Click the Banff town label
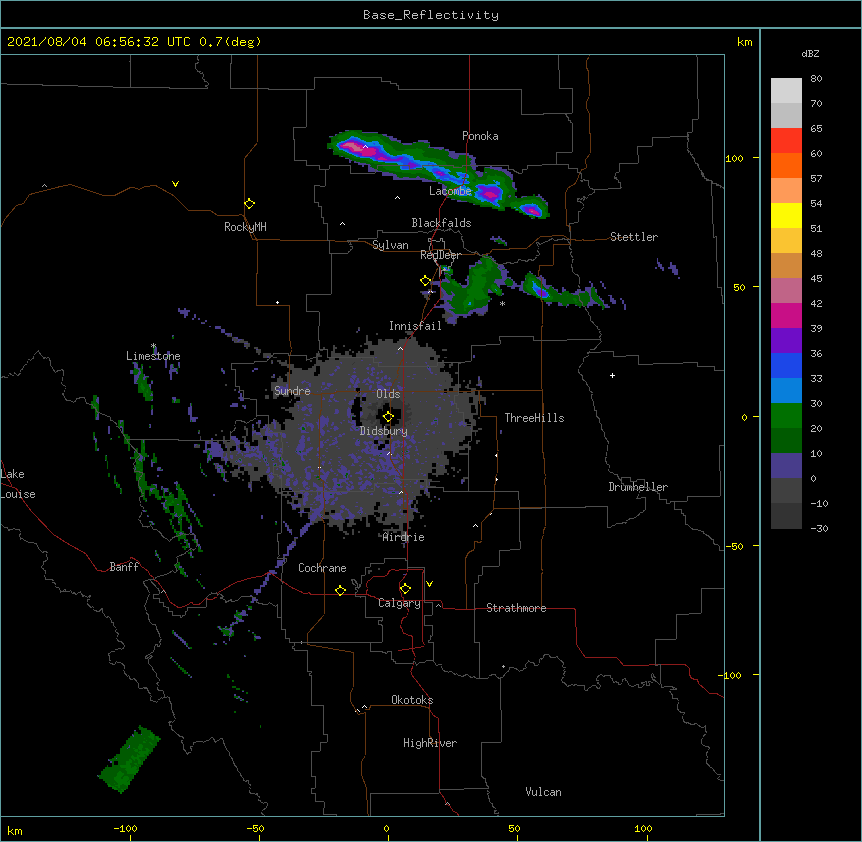This screenshot has height=842, width=862. 124,567
